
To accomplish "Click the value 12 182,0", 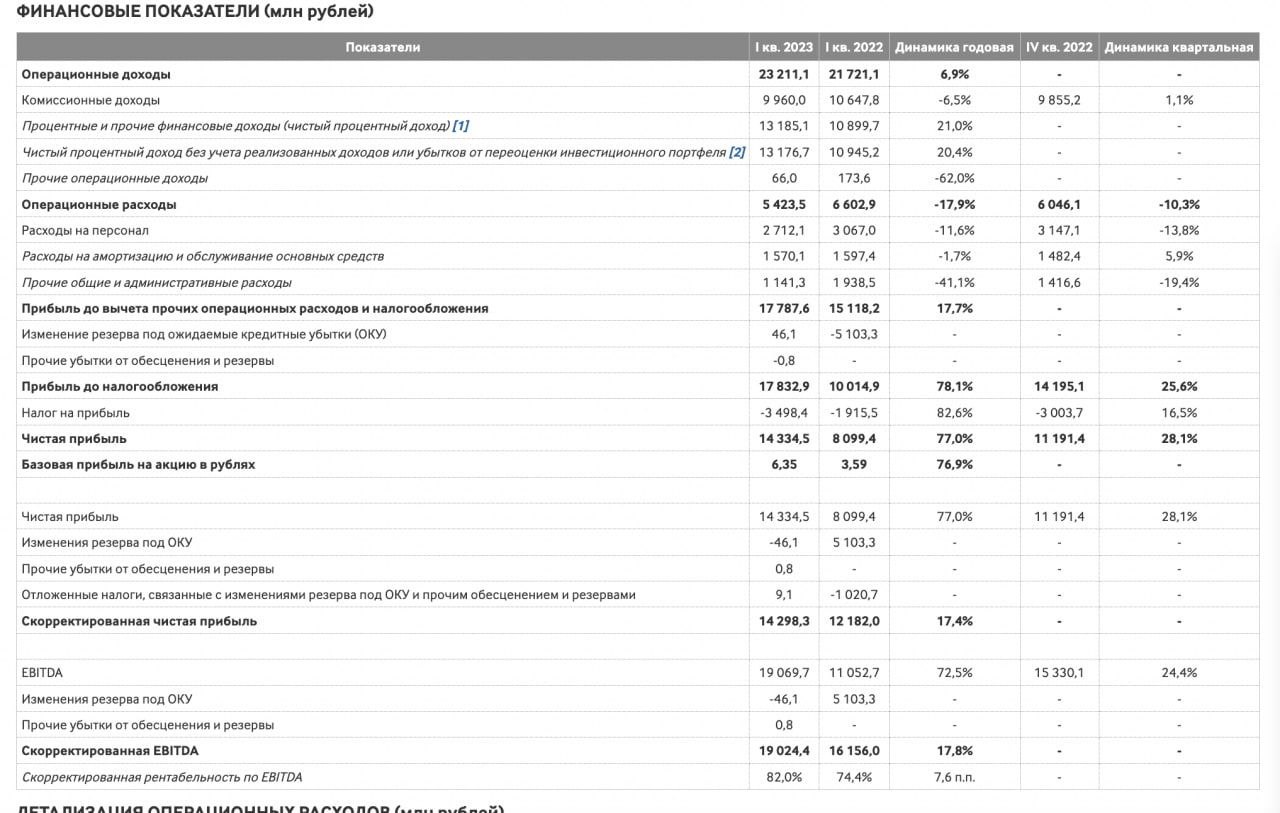I will (854, 620).
